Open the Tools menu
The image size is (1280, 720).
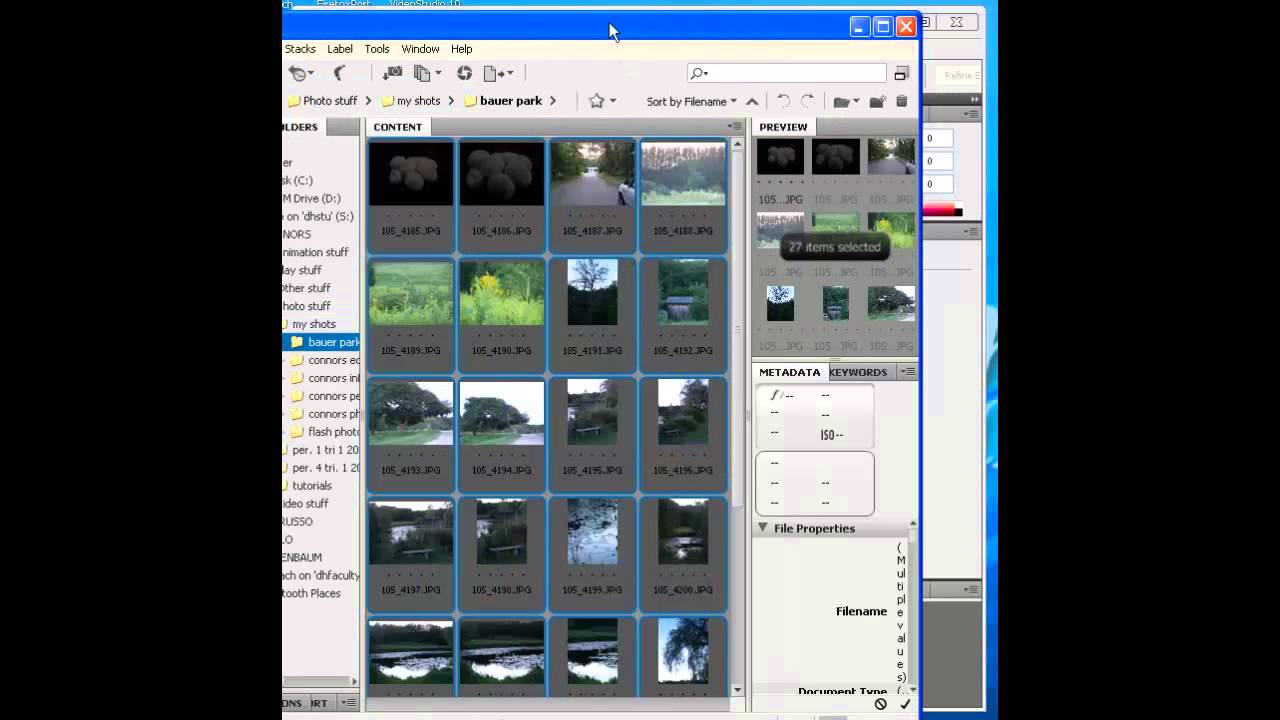coord(377,49)
